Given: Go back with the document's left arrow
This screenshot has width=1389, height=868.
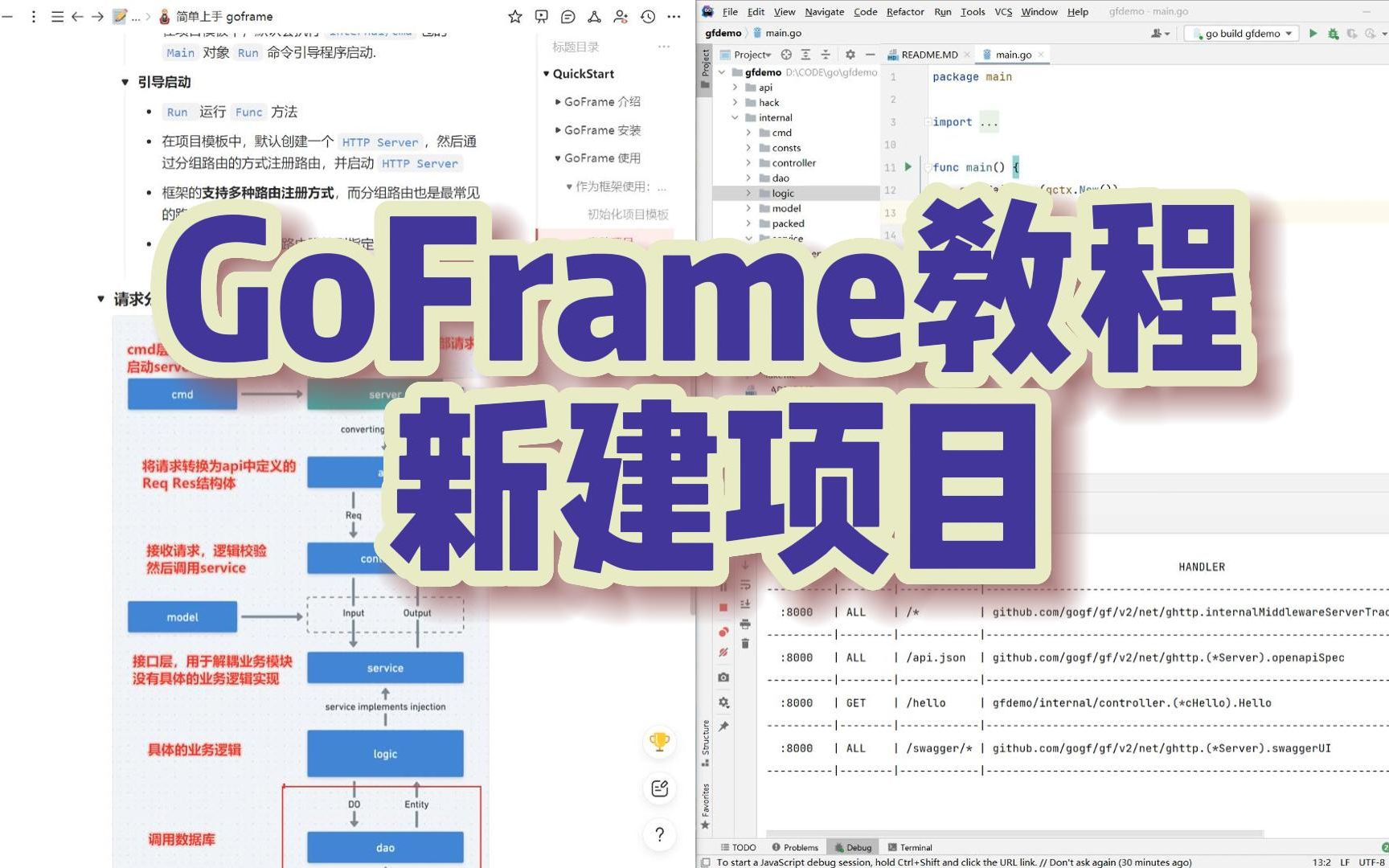Looking at the screenshot, I should click(x=77, y=16).
